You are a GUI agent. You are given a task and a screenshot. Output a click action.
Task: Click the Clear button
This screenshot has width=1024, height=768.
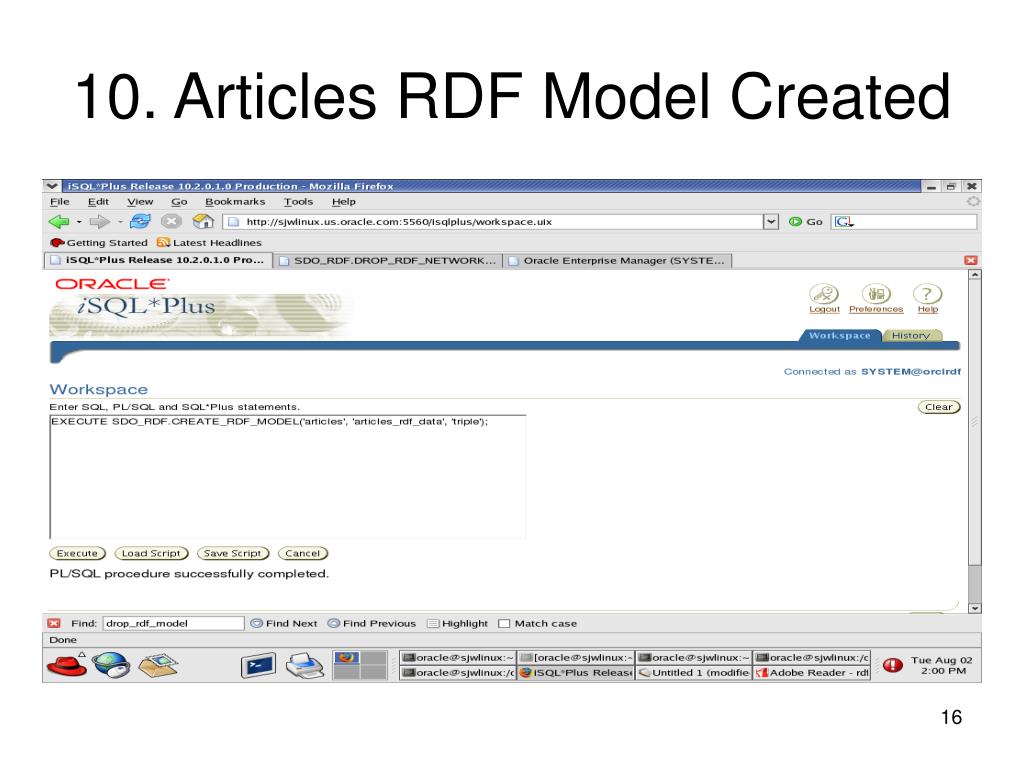pos(938,407)
